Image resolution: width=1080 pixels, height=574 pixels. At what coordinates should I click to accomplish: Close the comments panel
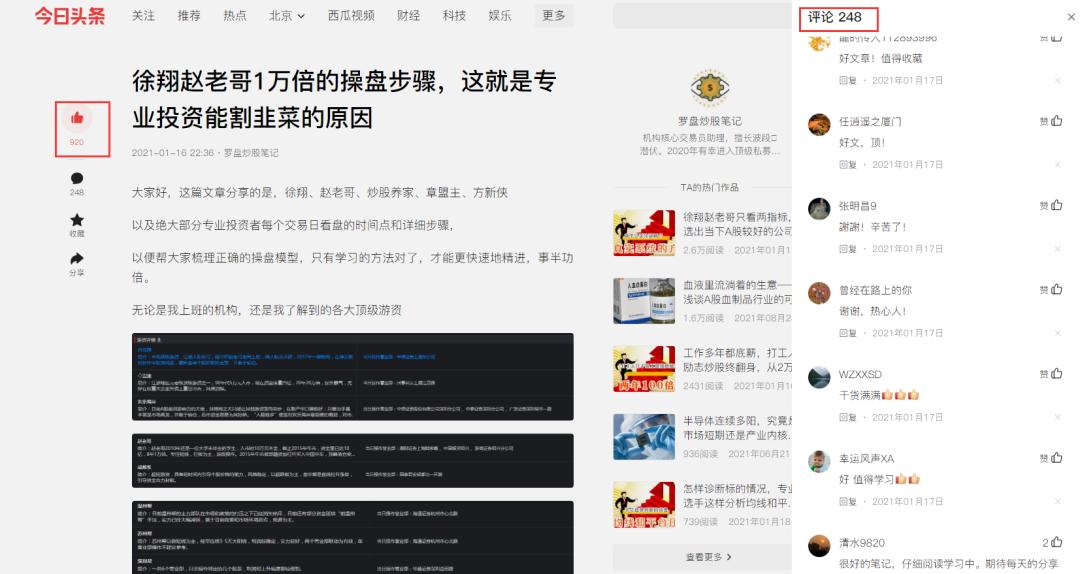point(1071,17)
